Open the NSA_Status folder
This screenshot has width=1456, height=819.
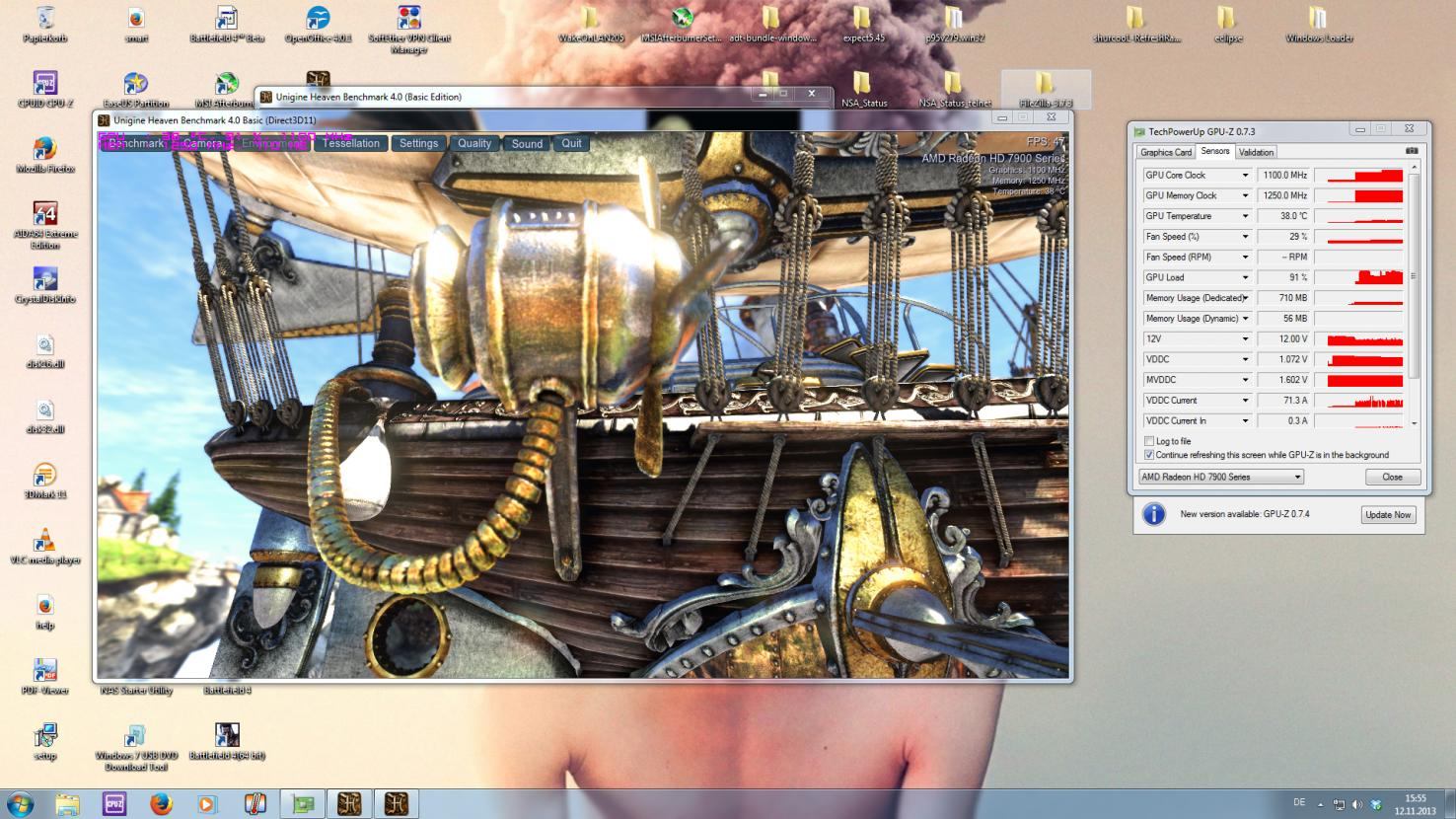tap(863, 89)
